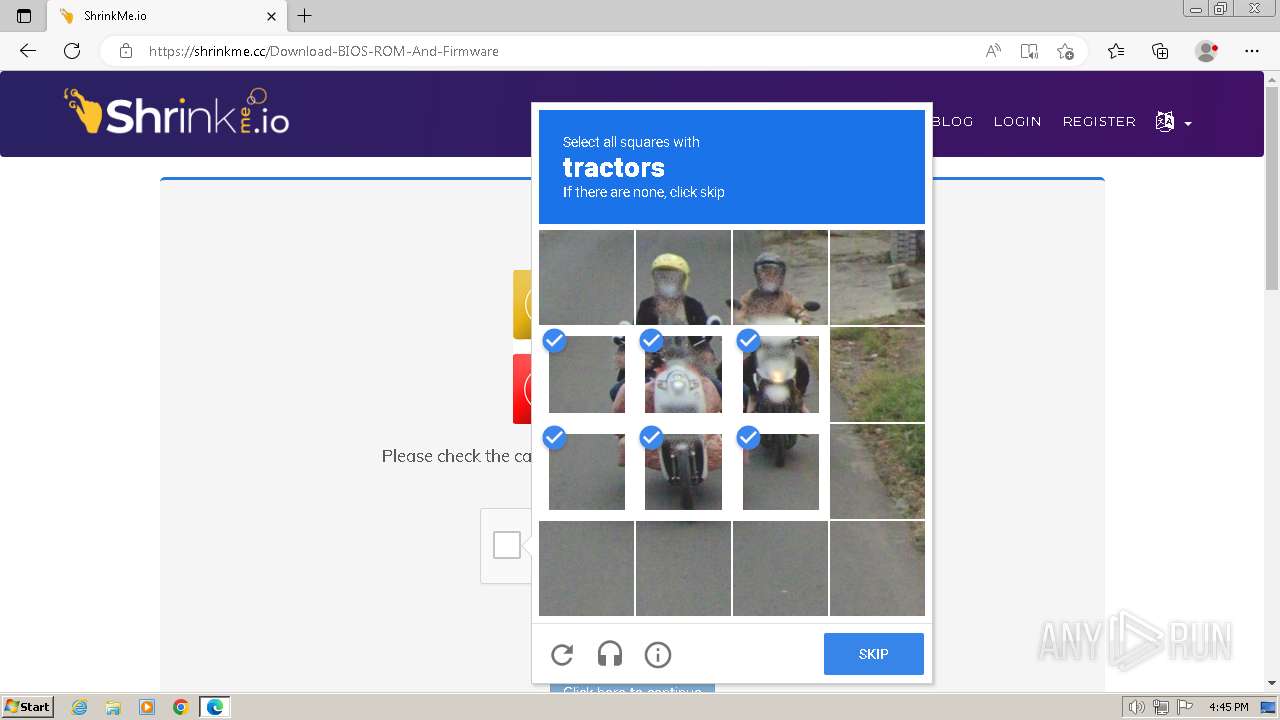The width and height of the screenshot is (1280, 720).
Task: Open the Action Center flag icon
Action: tap(1185, 707)
